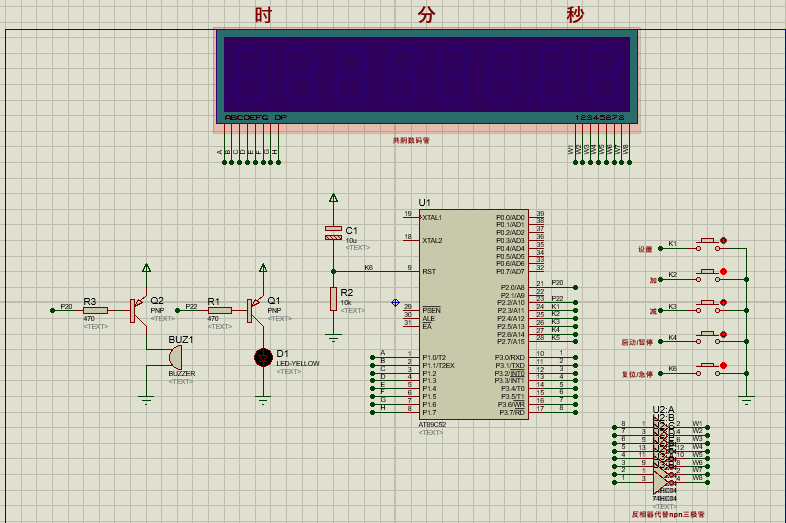This screenshot has height=523, width=786.
Task: Click the terminal dot ending the P20 wire left of R3
Action: [53, 310]
